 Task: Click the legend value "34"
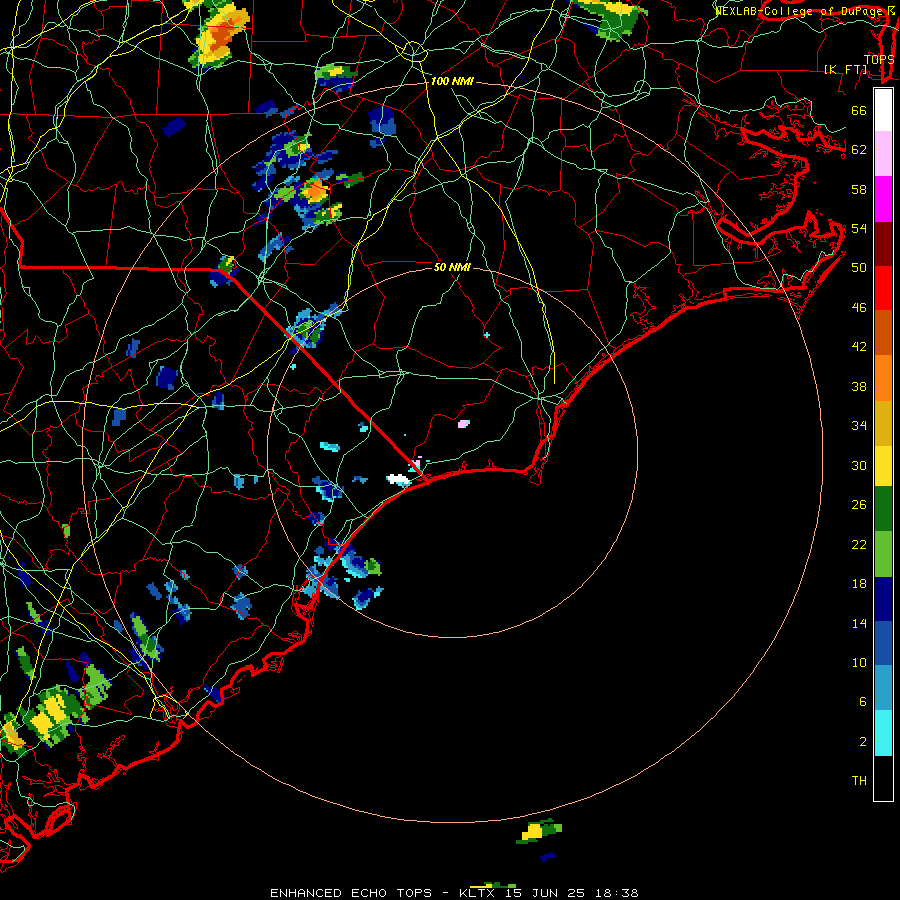pyautogui.click(x=859, y=425)
